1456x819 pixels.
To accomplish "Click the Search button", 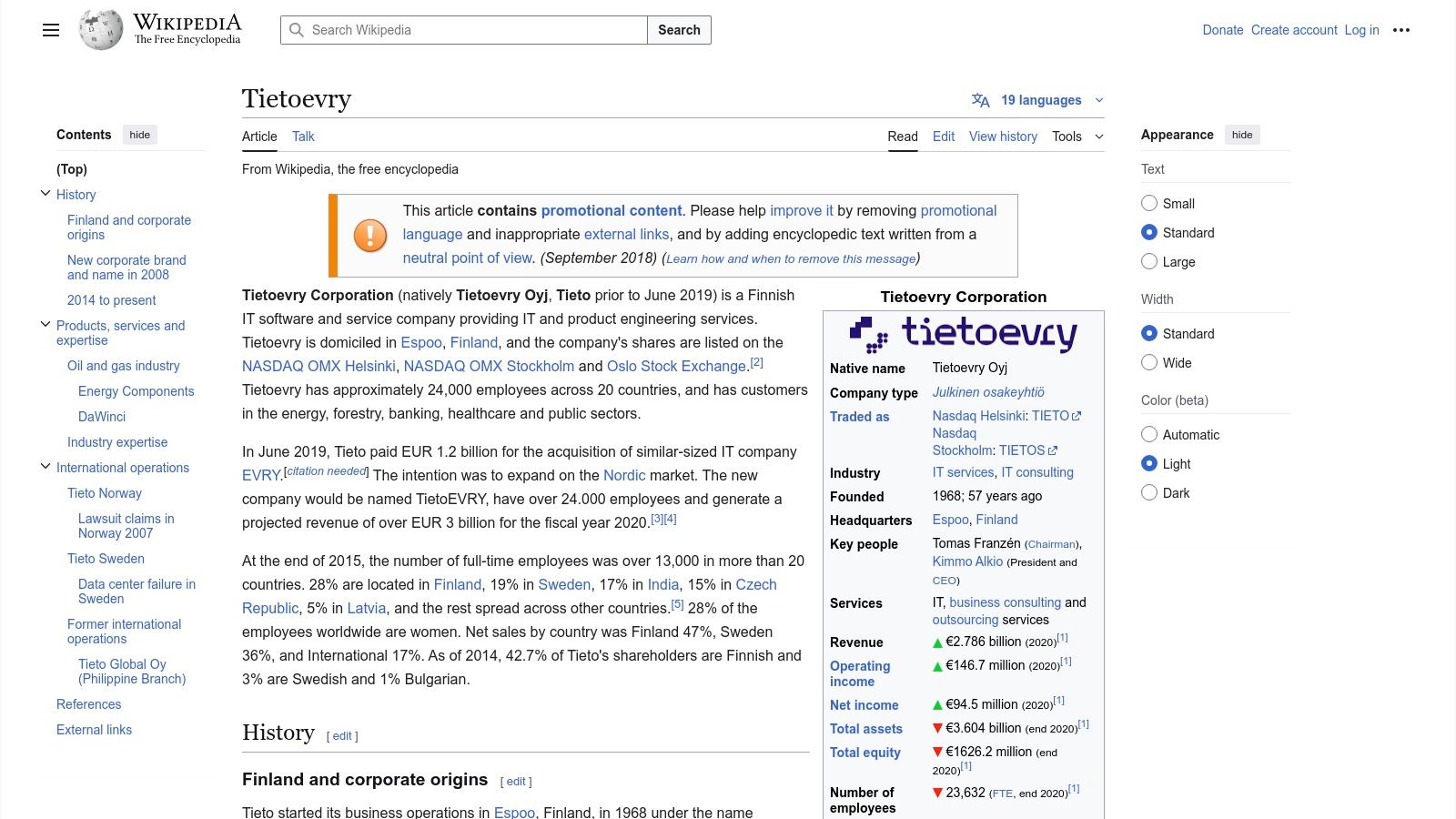I will [x=679, y=30].
